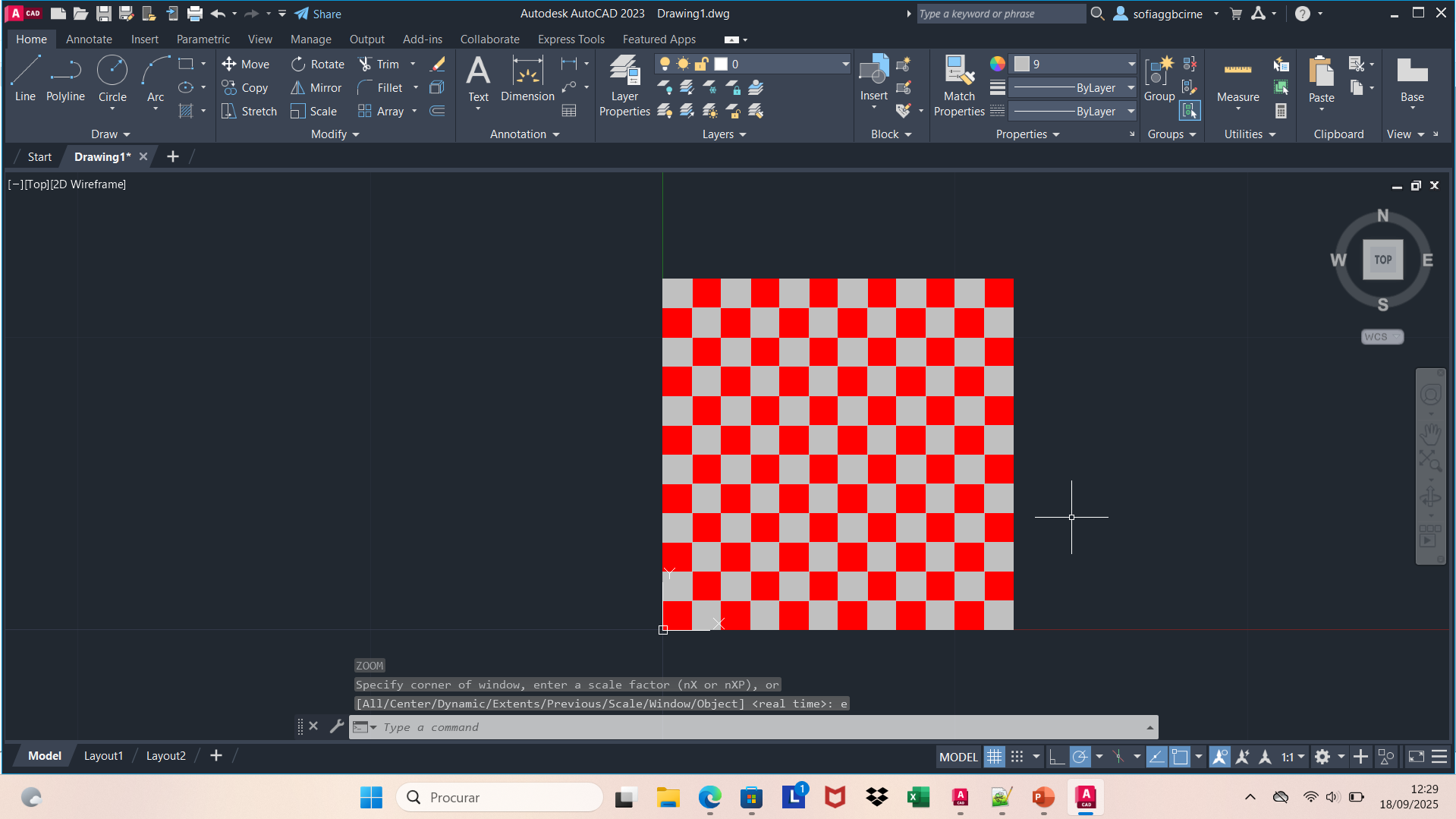Open the layer selection dropdown

(x=845, y=65)
